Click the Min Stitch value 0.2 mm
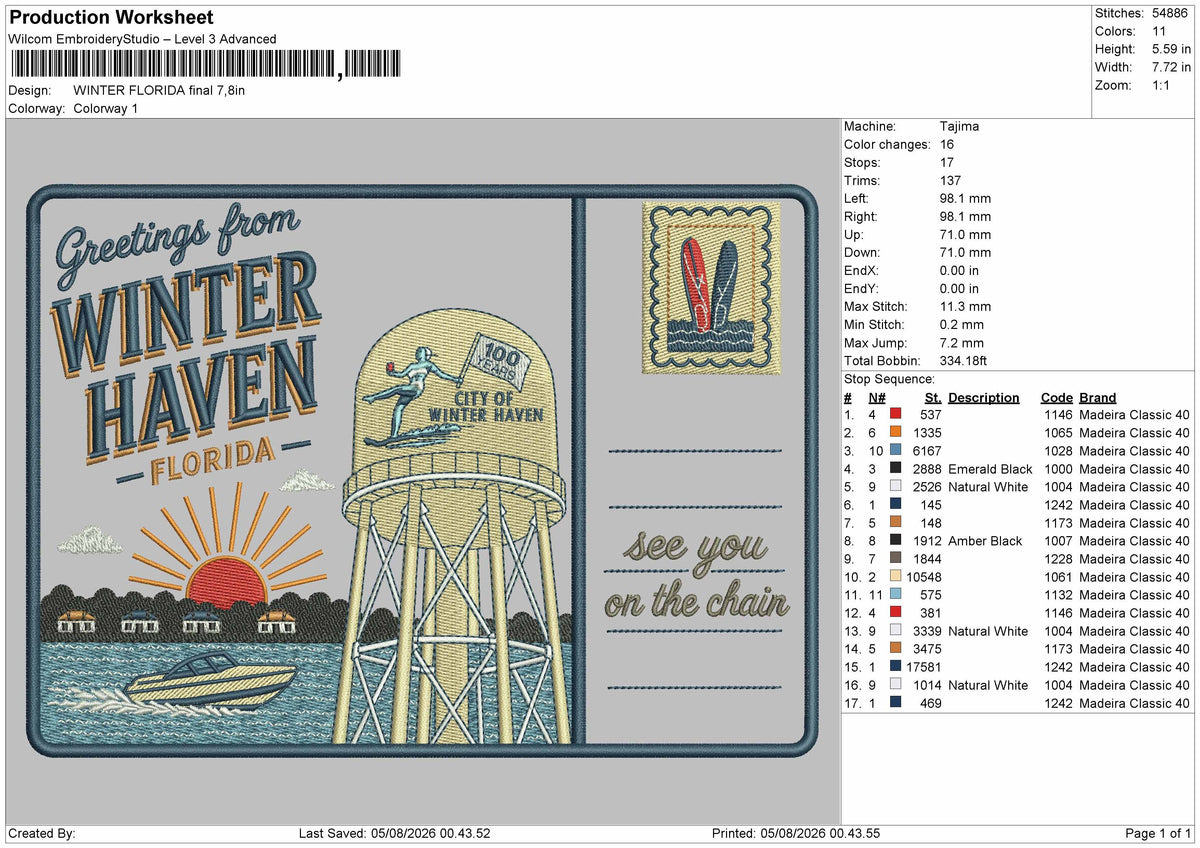 pos(962,324)
